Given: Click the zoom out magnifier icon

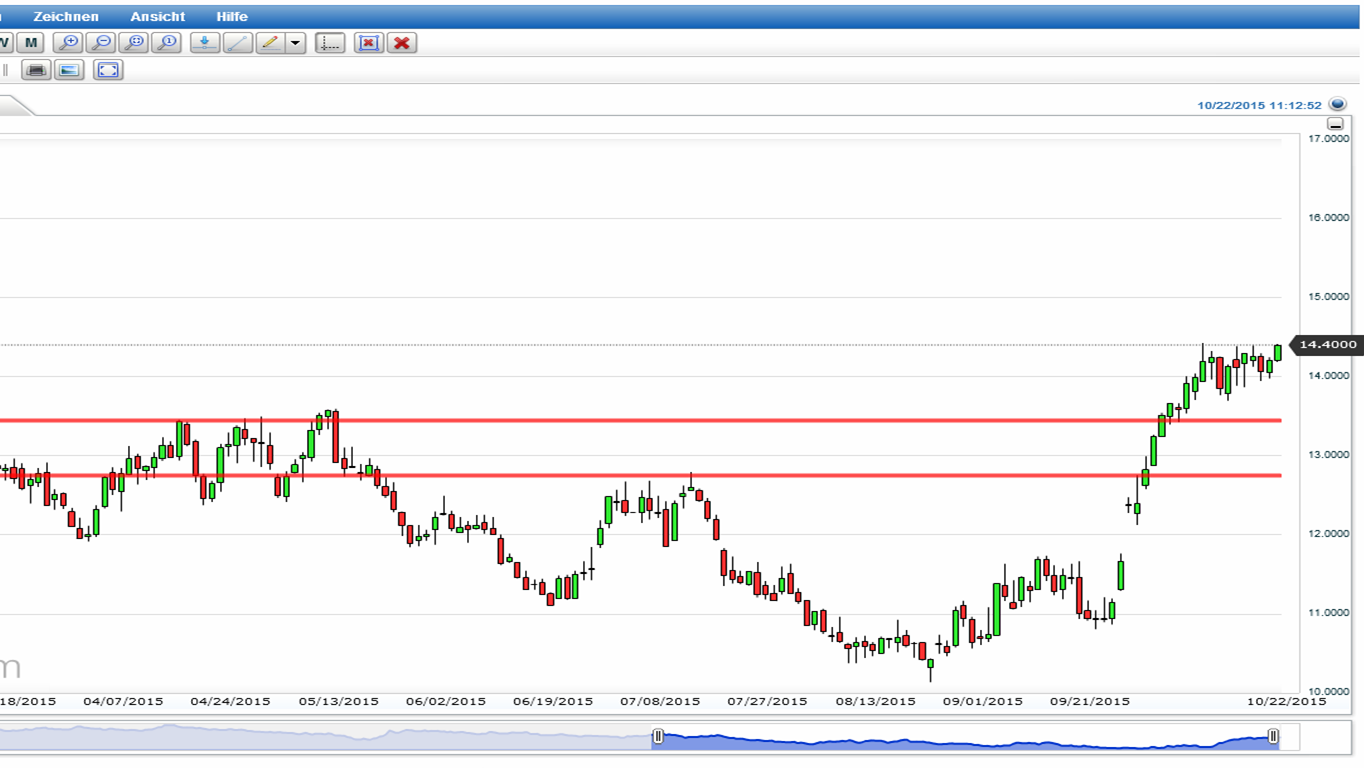Looking at the screenshot, I should pyautogui.click(x=101, y=42).
